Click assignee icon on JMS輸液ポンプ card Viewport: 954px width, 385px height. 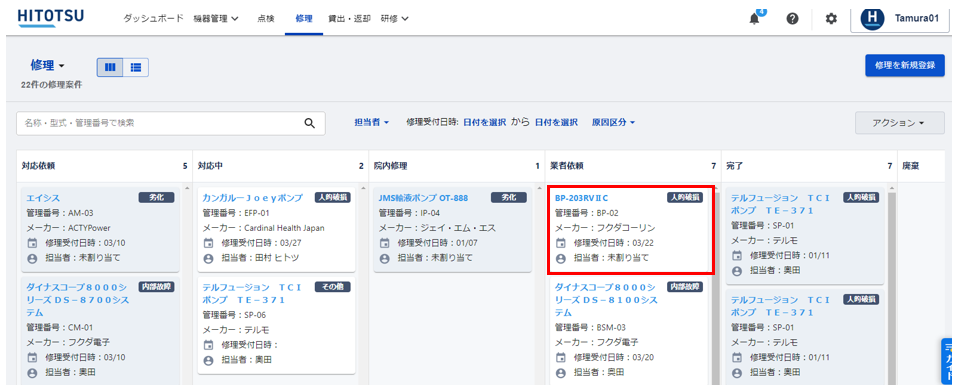[x=384, y=258]
